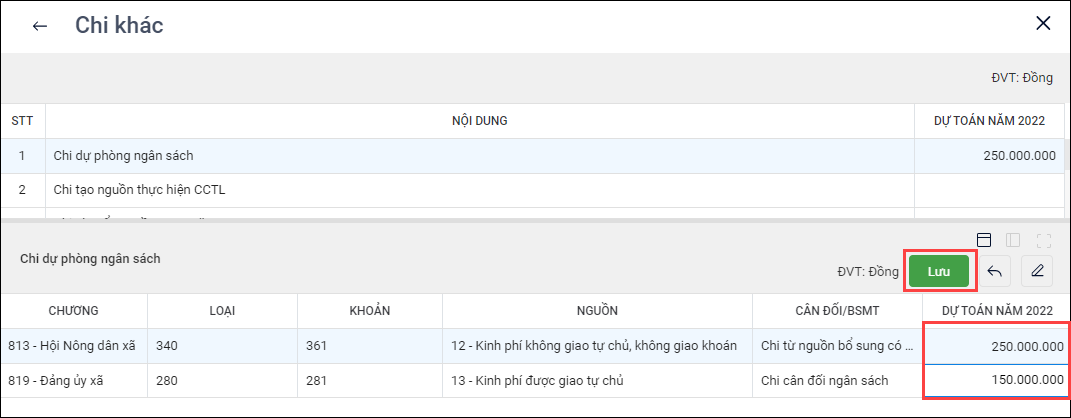Edit the 250.000.000 estimate for Hội Nông dân
This screenshot has height=418, width=1071.
click(x=996, y=346)
